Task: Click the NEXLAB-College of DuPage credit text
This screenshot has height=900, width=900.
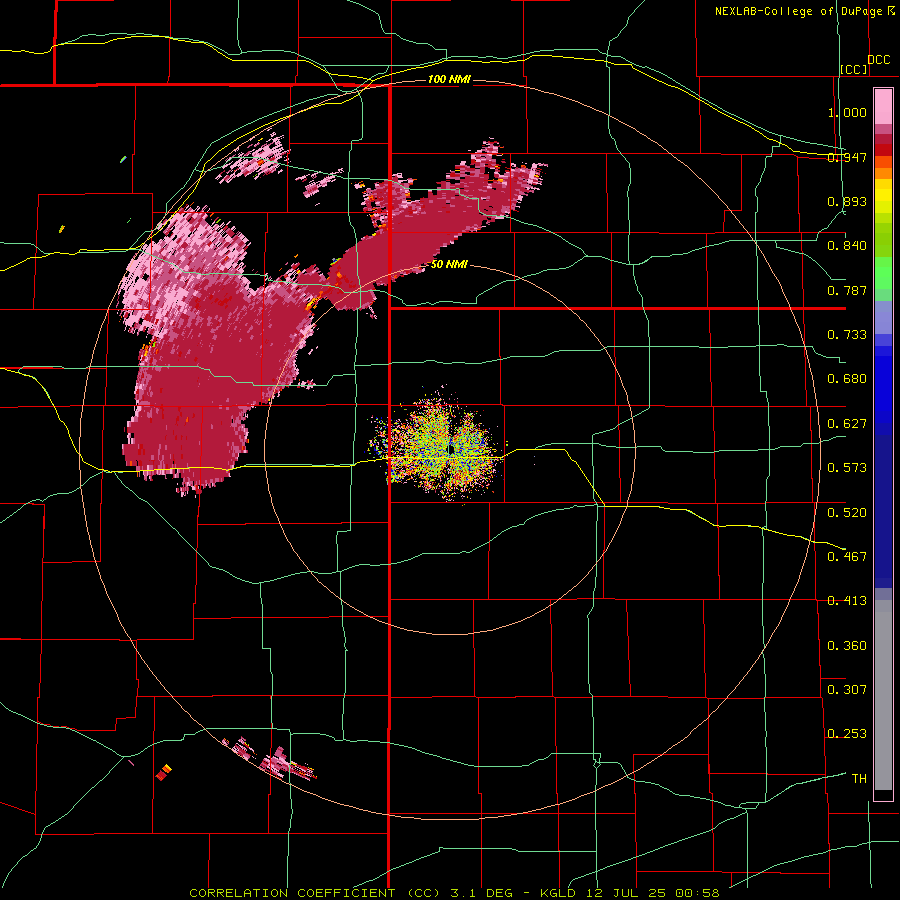Action: 798,11
